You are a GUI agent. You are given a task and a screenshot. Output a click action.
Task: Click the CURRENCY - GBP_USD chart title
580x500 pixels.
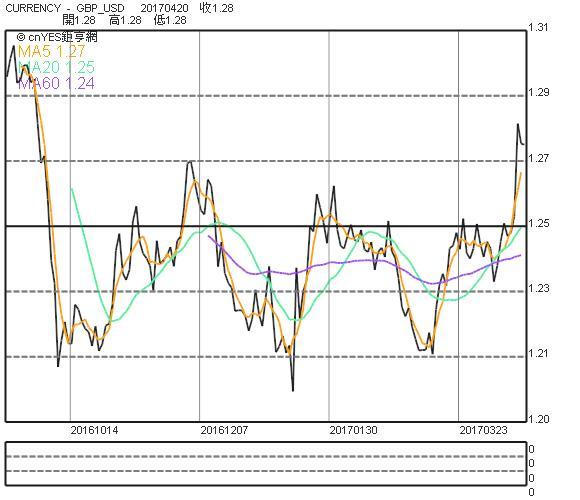tap(65, 8)
